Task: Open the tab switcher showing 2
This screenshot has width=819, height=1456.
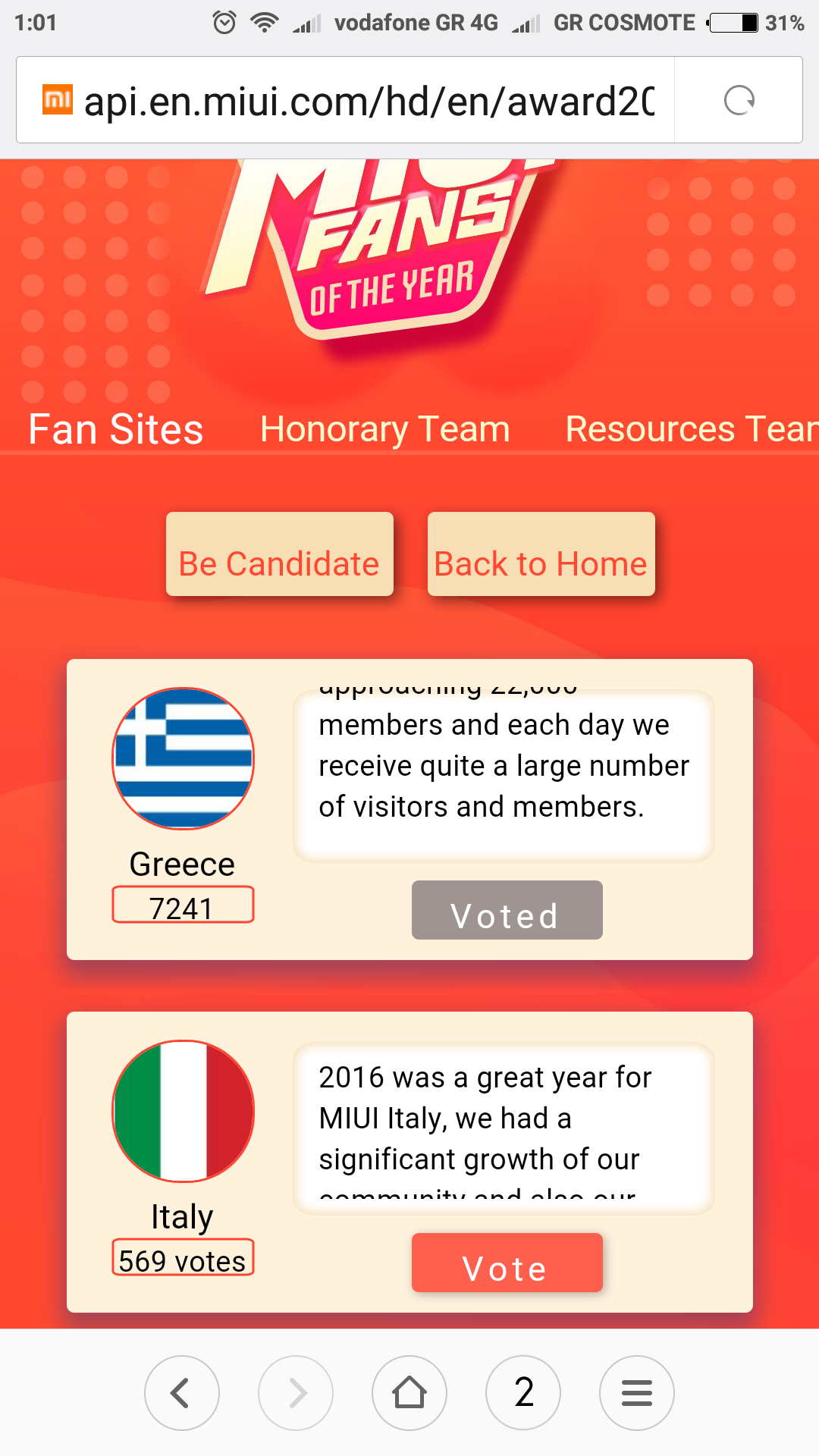Action: [x=523, y=1392]
